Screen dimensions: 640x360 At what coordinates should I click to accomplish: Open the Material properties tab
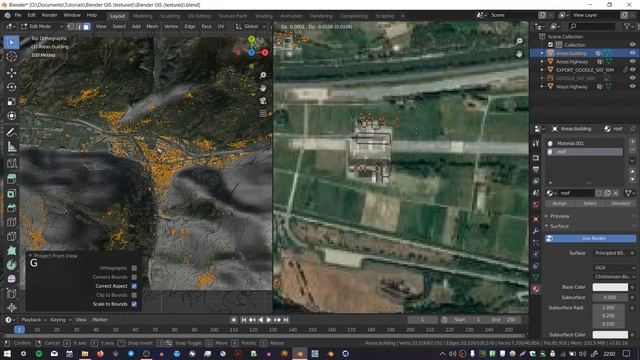coord(536,289)
